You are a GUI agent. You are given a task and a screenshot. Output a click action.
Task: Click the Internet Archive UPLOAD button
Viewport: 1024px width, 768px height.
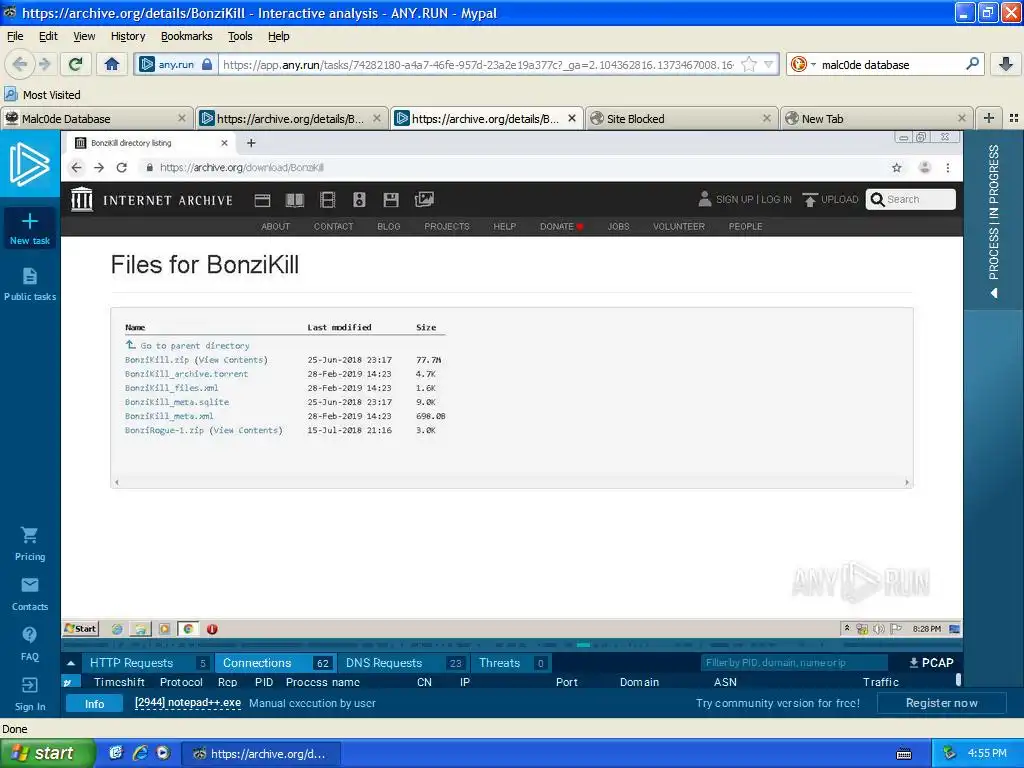[830, 199]
